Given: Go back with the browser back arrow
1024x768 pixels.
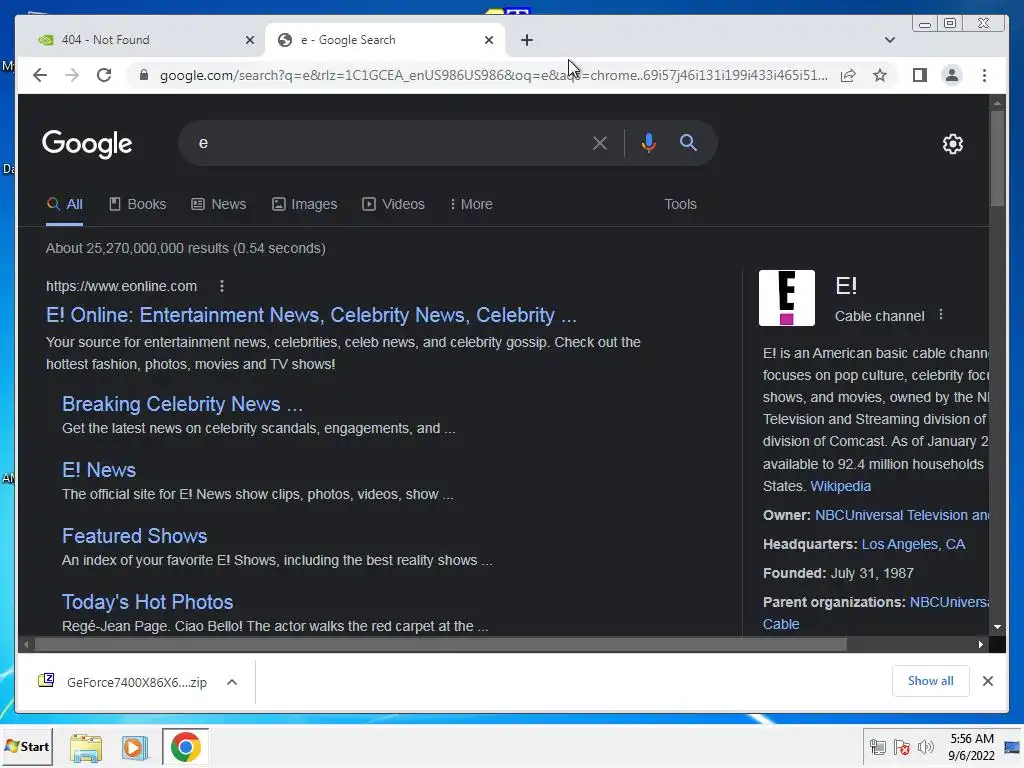Looking at the screenshot, I should (40, 75).
